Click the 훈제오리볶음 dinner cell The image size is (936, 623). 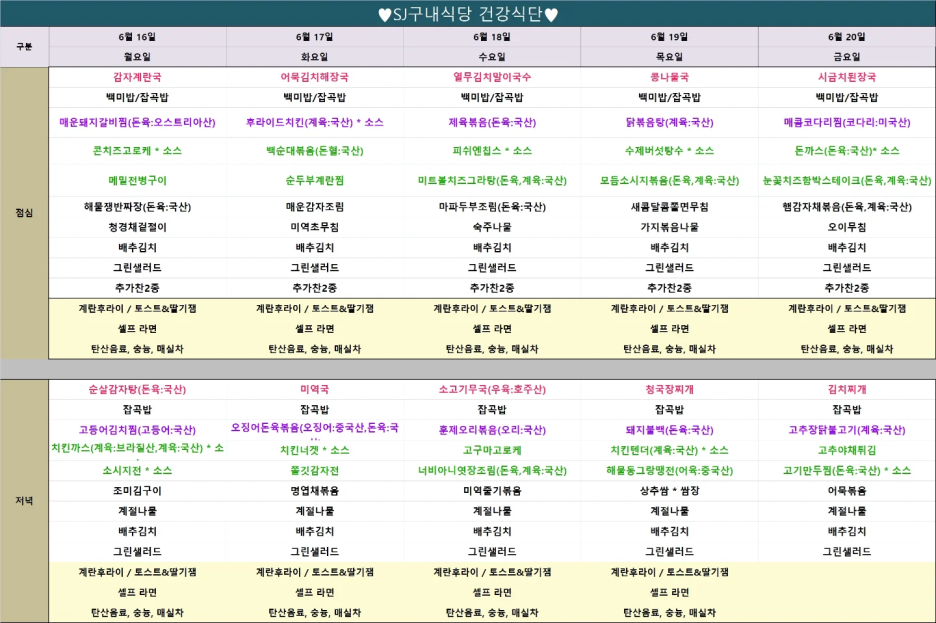click(492, 429)
